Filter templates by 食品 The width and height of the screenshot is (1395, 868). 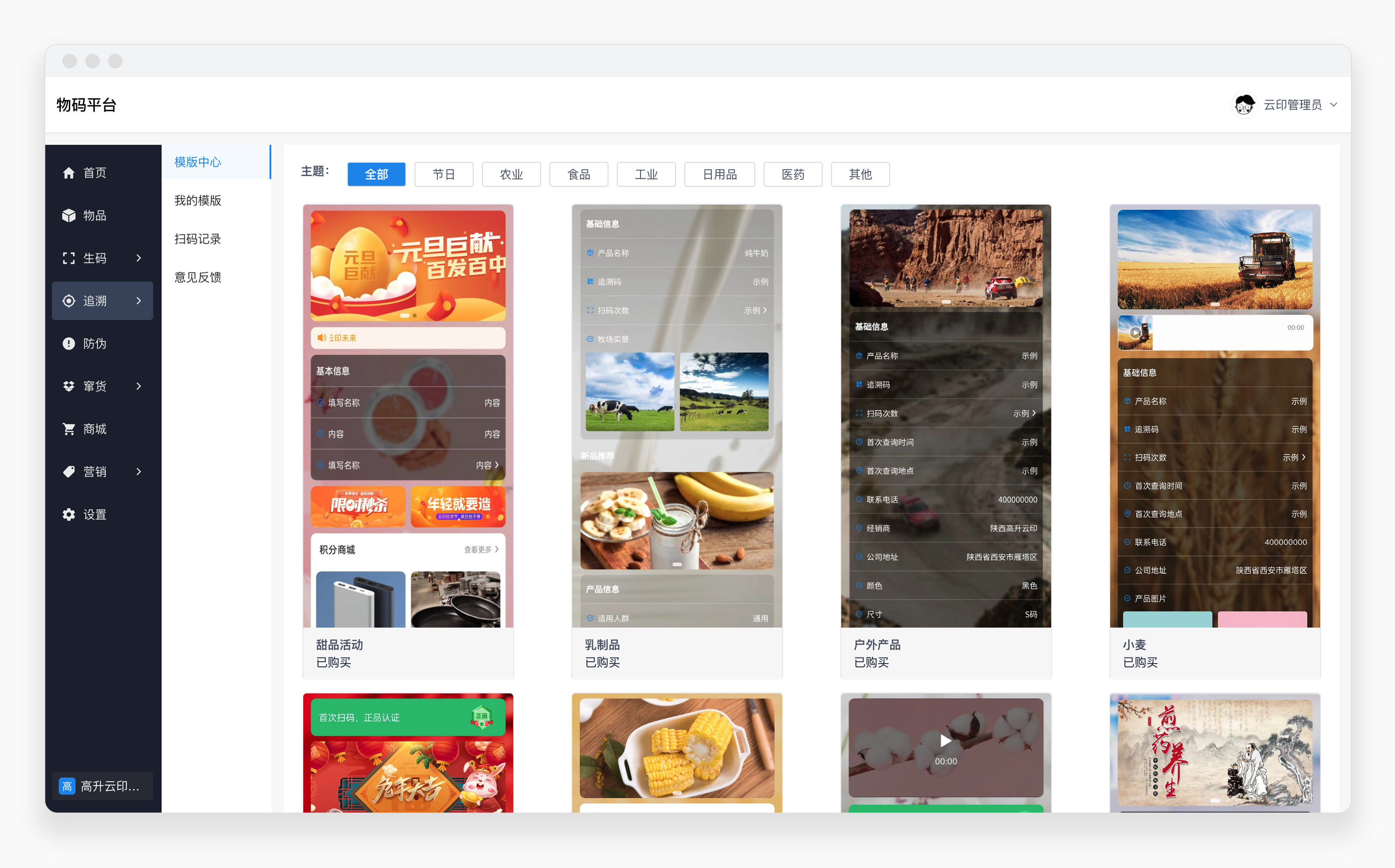(x=578, y=174)
